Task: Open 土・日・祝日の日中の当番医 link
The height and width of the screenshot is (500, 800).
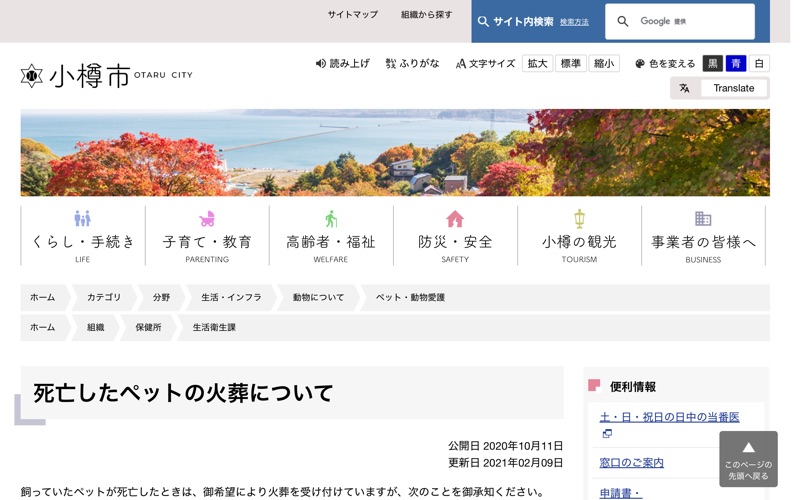Action: tap(669, 417)
